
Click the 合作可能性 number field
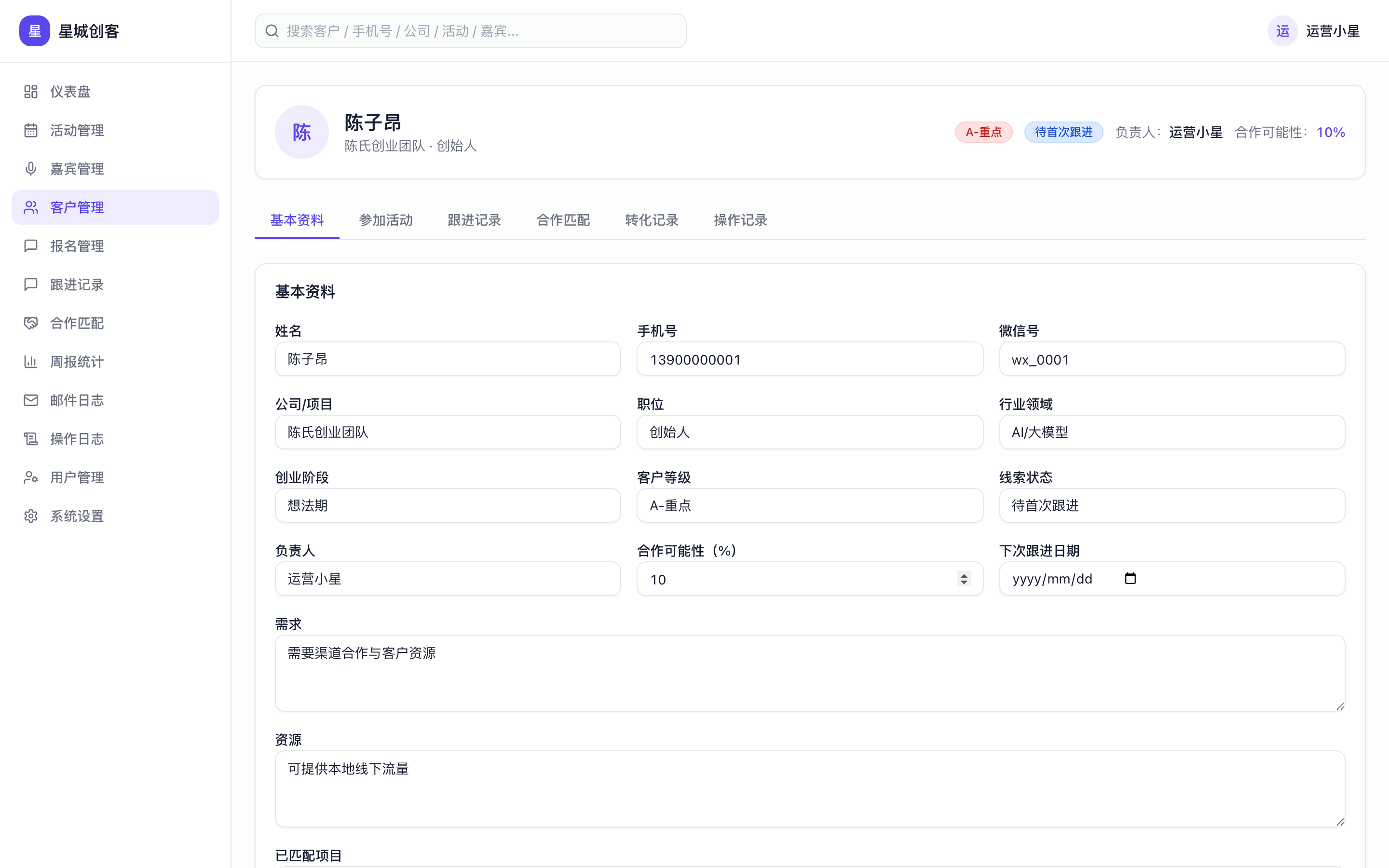click(x=810, y=579)
